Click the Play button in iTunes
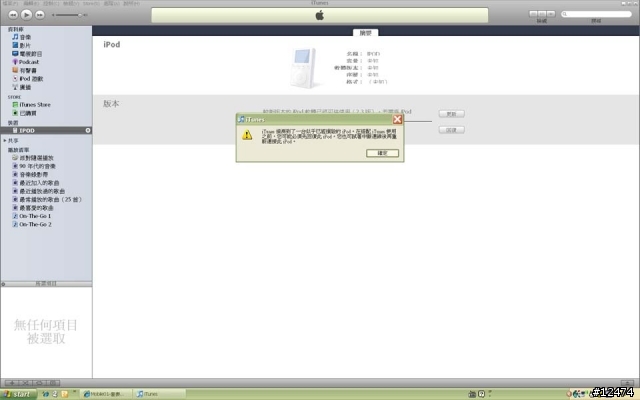 [26, 15]
